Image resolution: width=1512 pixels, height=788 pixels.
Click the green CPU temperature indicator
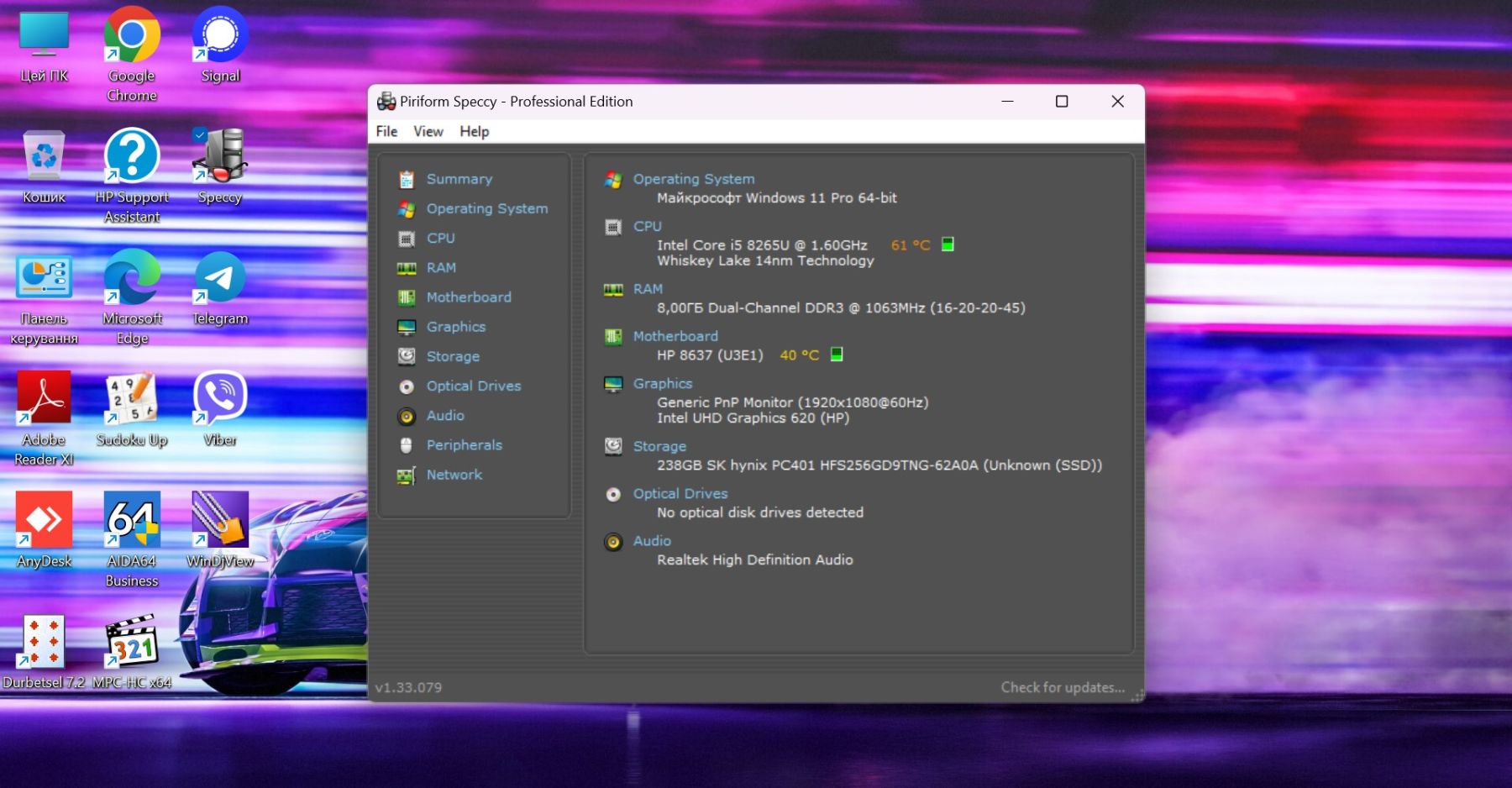(948, 244)
